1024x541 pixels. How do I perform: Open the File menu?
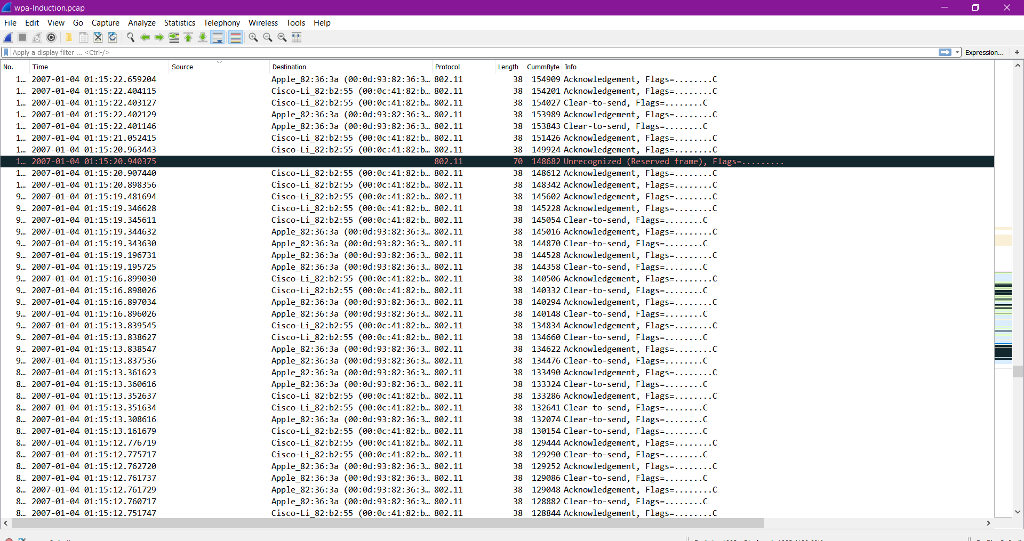click(x=10, y=23)
